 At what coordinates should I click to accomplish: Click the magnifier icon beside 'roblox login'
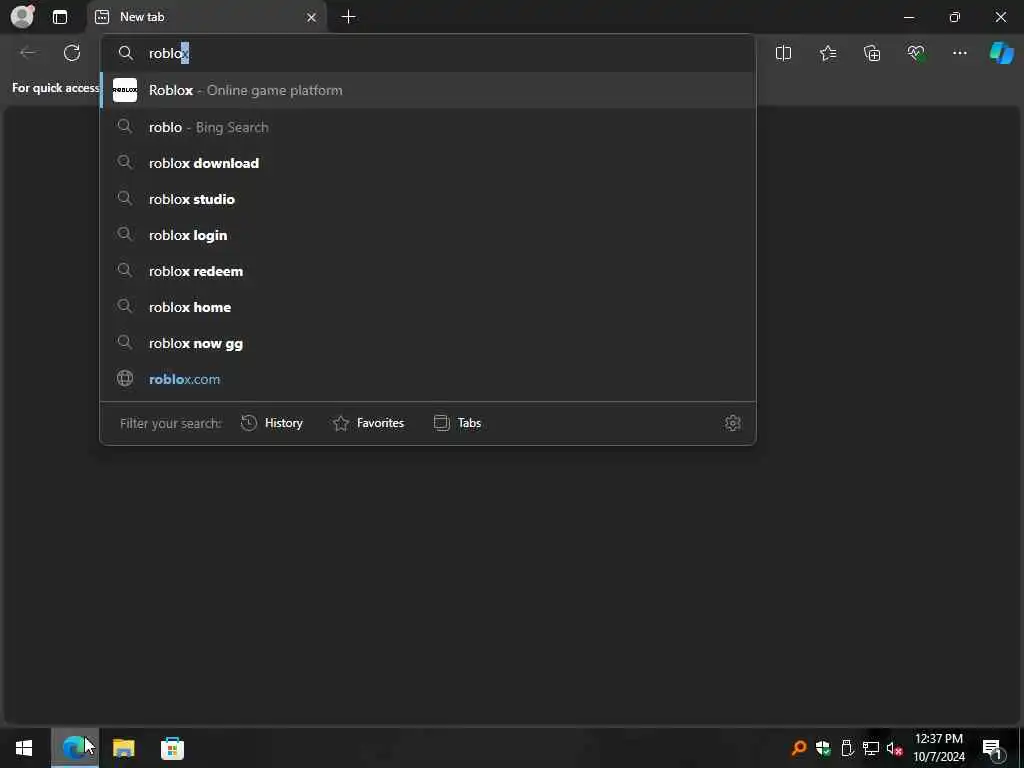click(x=125, y=234)
